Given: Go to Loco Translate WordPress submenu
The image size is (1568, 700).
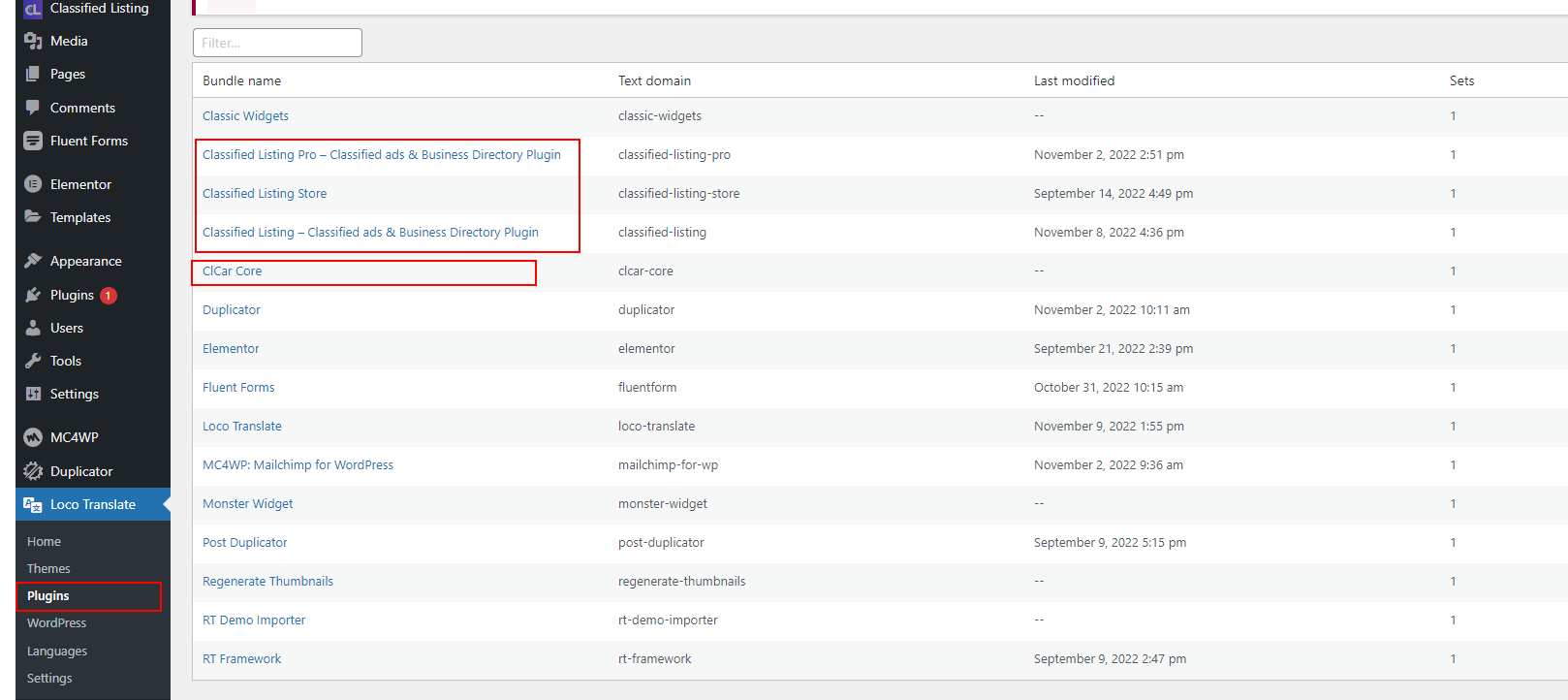Looking at the screenshot, I should 56,623.
